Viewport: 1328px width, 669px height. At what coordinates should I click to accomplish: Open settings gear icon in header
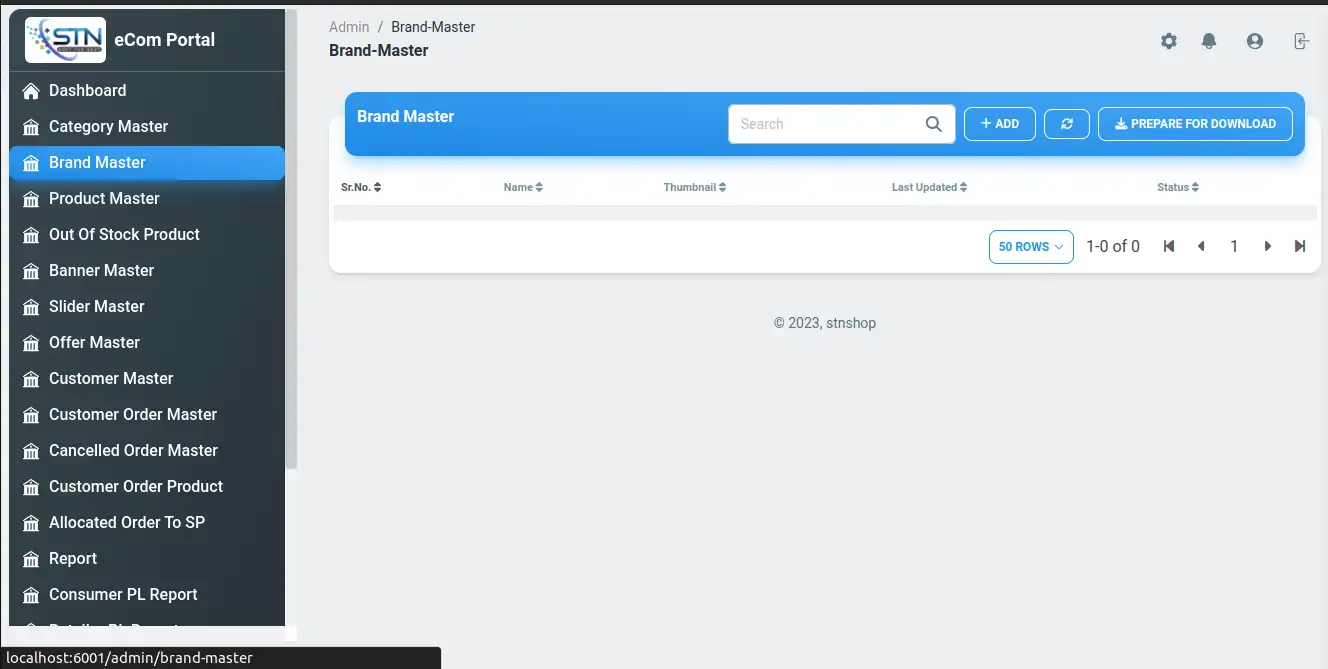tap(1168, 41)
